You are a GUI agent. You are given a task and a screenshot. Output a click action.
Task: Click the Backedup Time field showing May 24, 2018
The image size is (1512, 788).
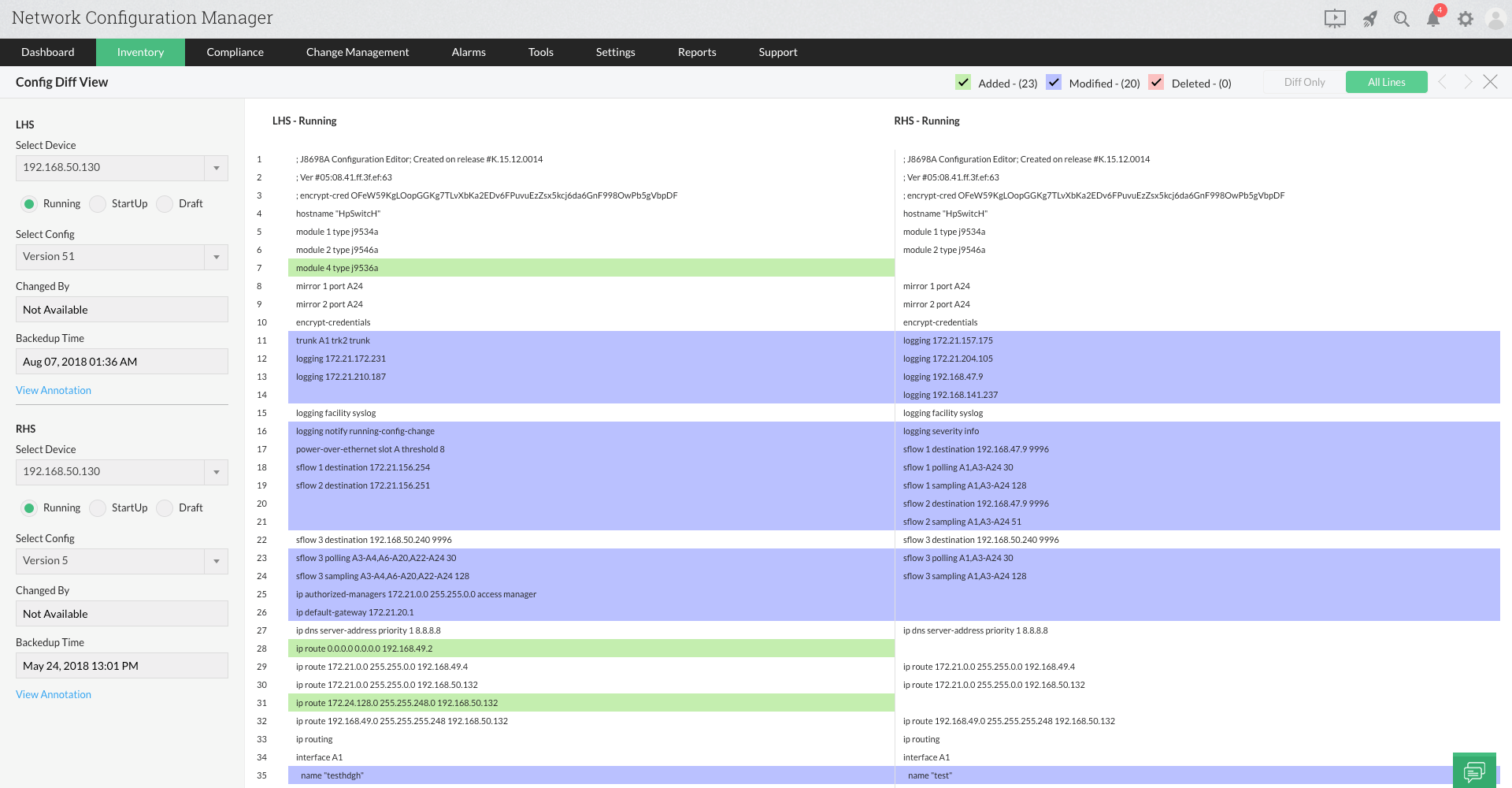click(x=121, y=665)
